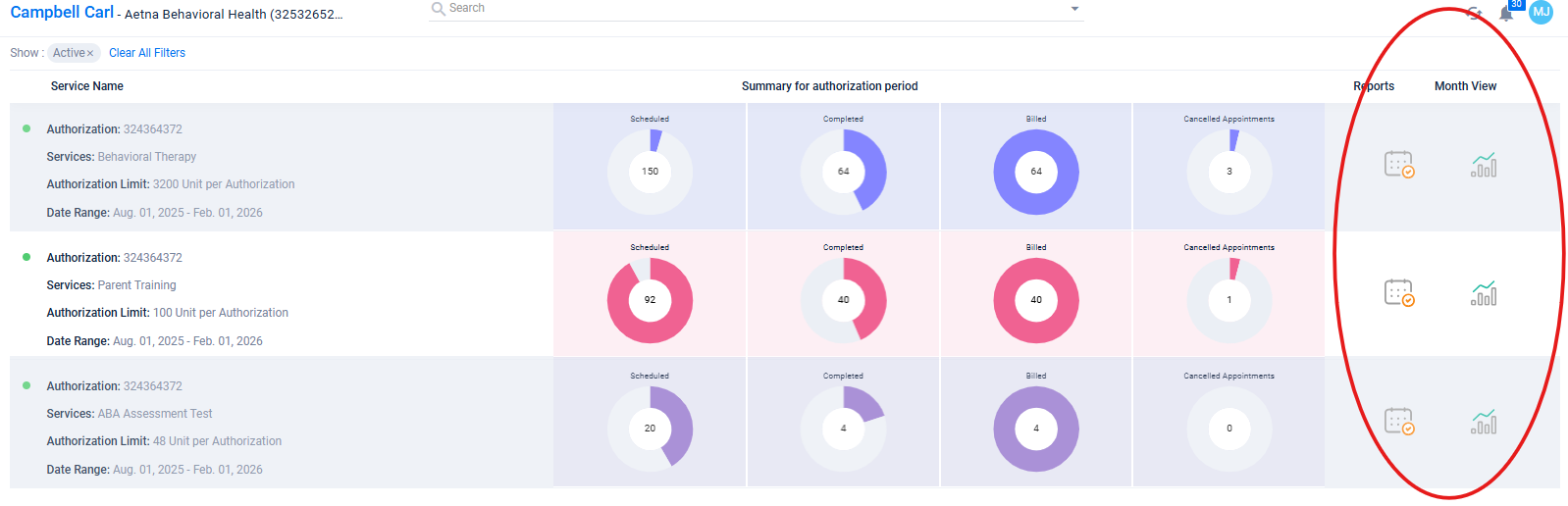
Task: Open Month View for Behavioral Therapy service
Action: [1484, 165]
